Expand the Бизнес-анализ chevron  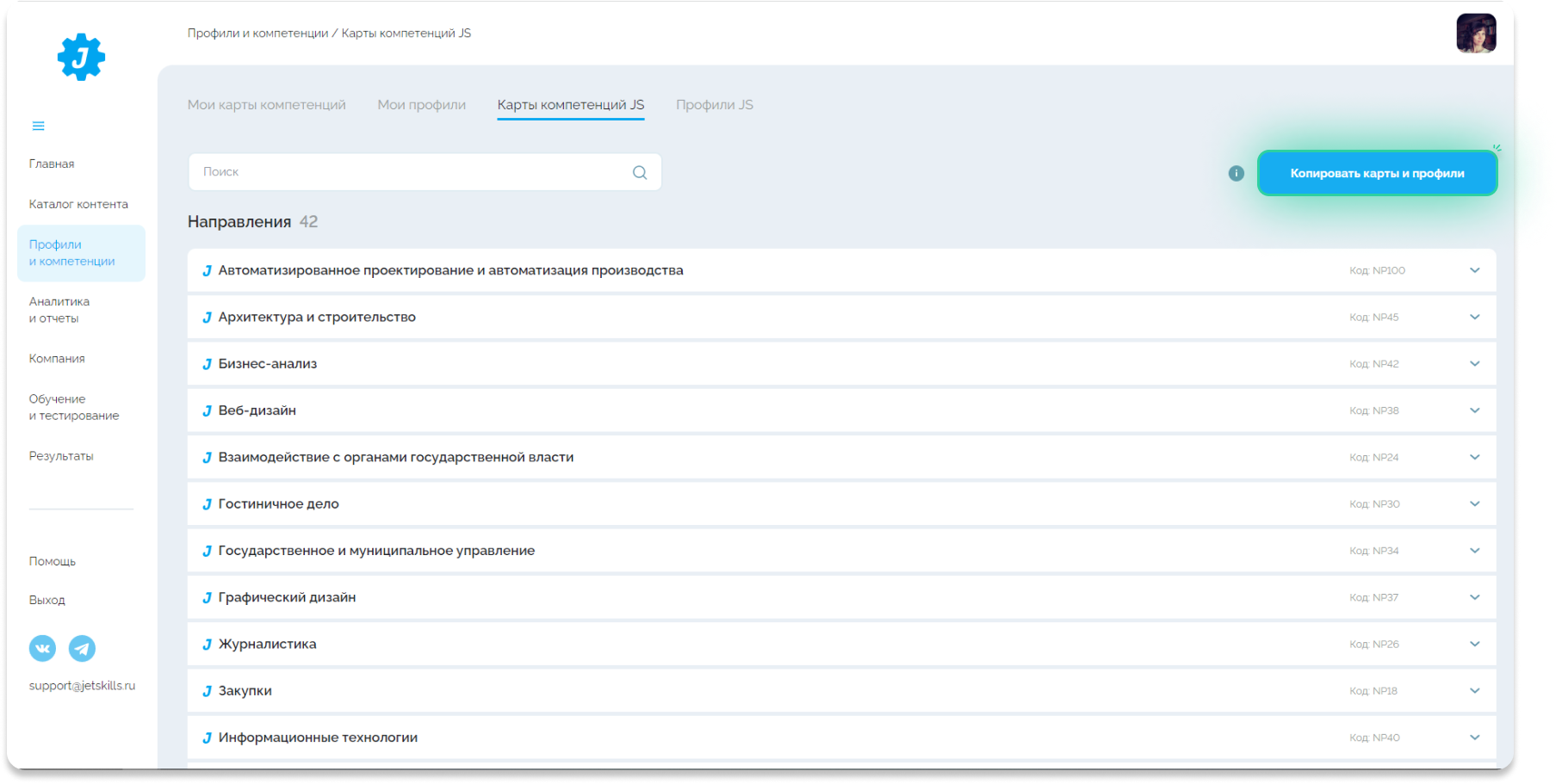point(1474,363)
